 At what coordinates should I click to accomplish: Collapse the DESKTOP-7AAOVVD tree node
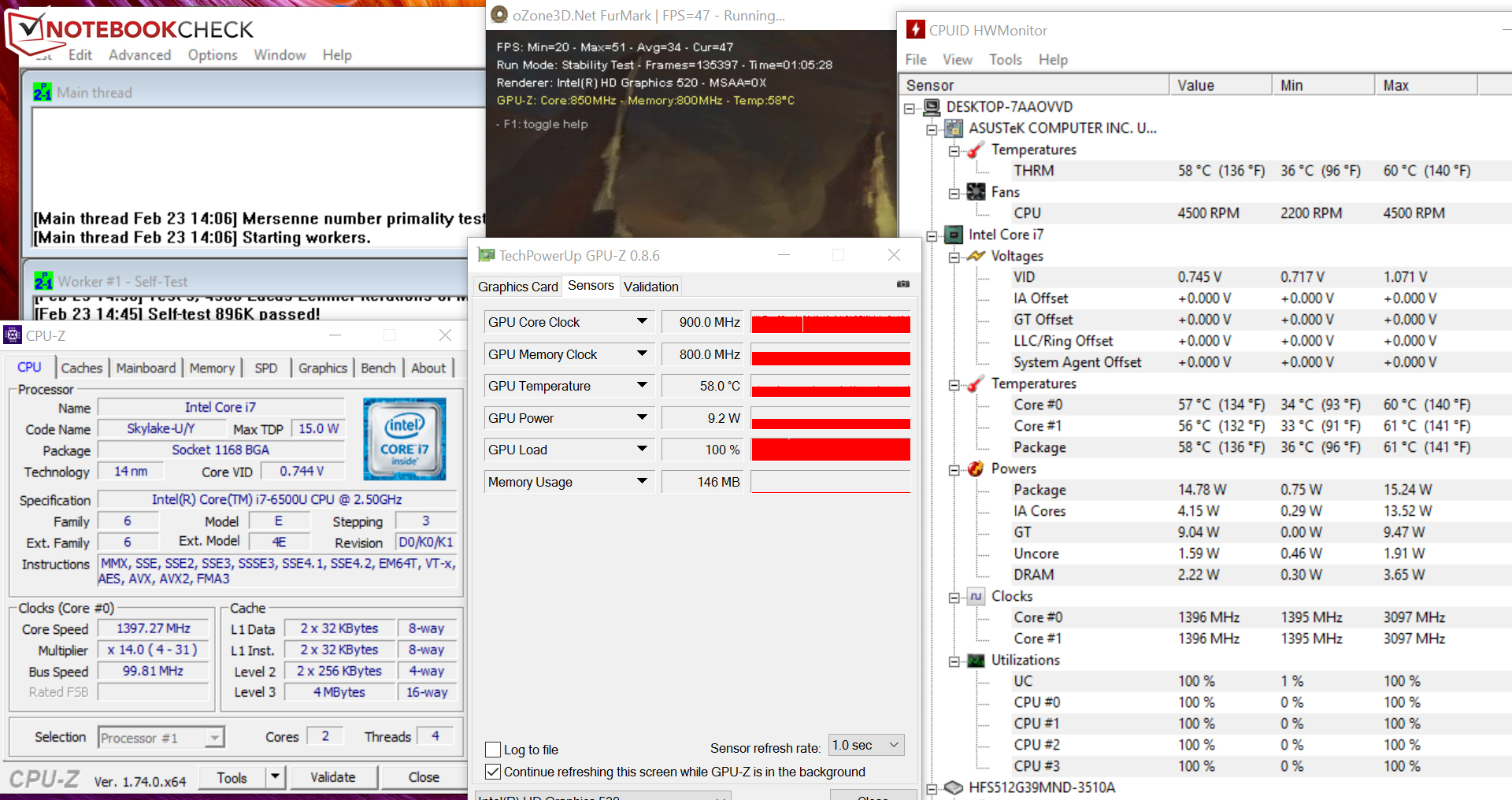coord(910,108)
